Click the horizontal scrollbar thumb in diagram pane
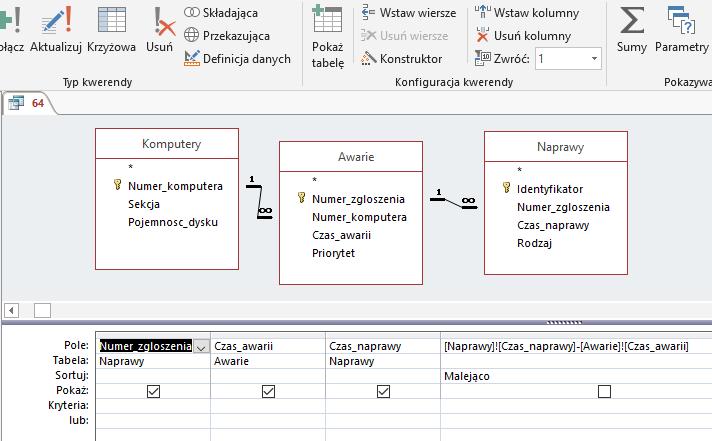The image size is (712, 441). [42, 311]
